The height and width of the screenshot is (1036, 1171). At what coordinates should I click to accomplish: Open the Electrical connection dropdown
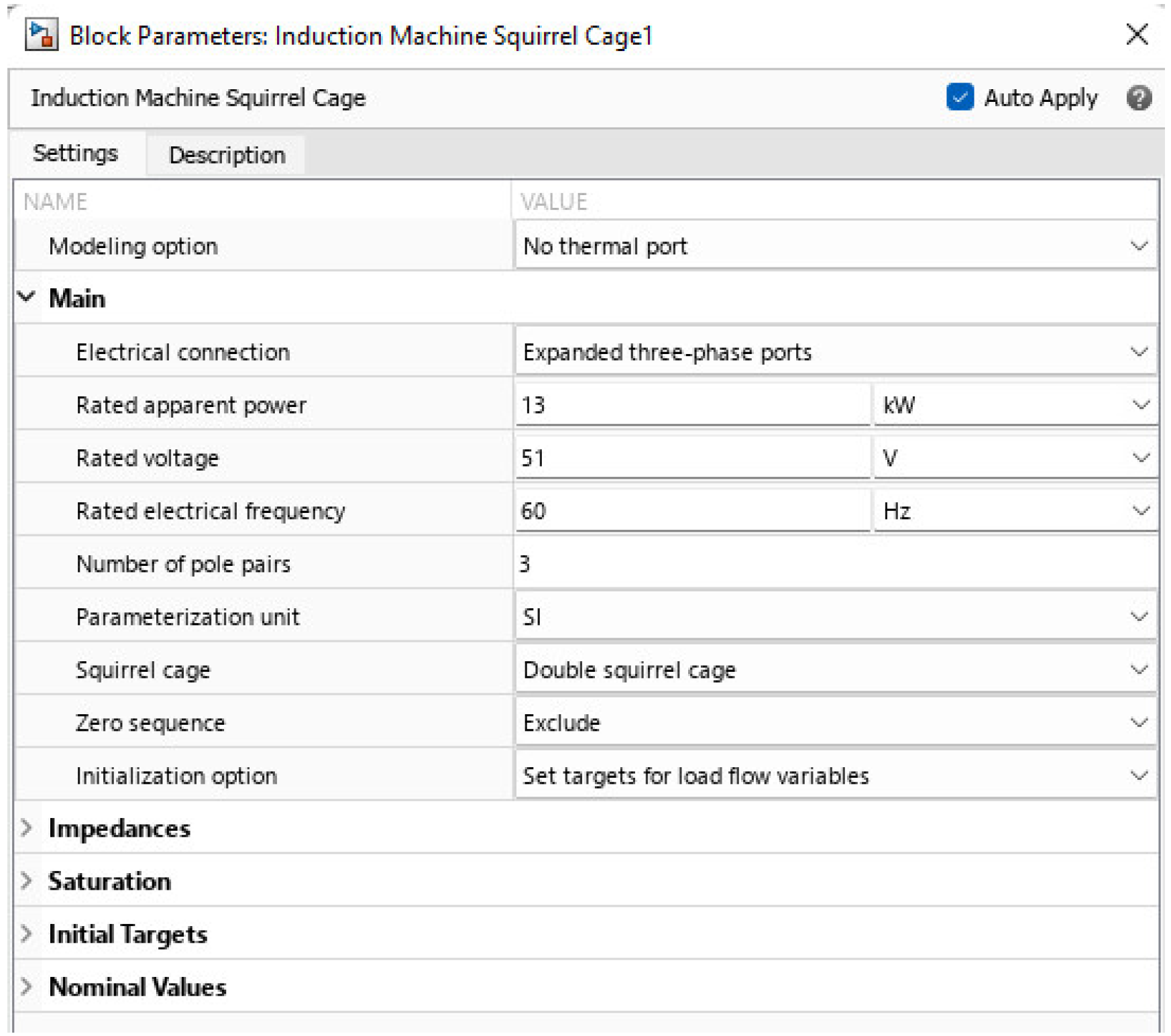(x=836, y=352)
